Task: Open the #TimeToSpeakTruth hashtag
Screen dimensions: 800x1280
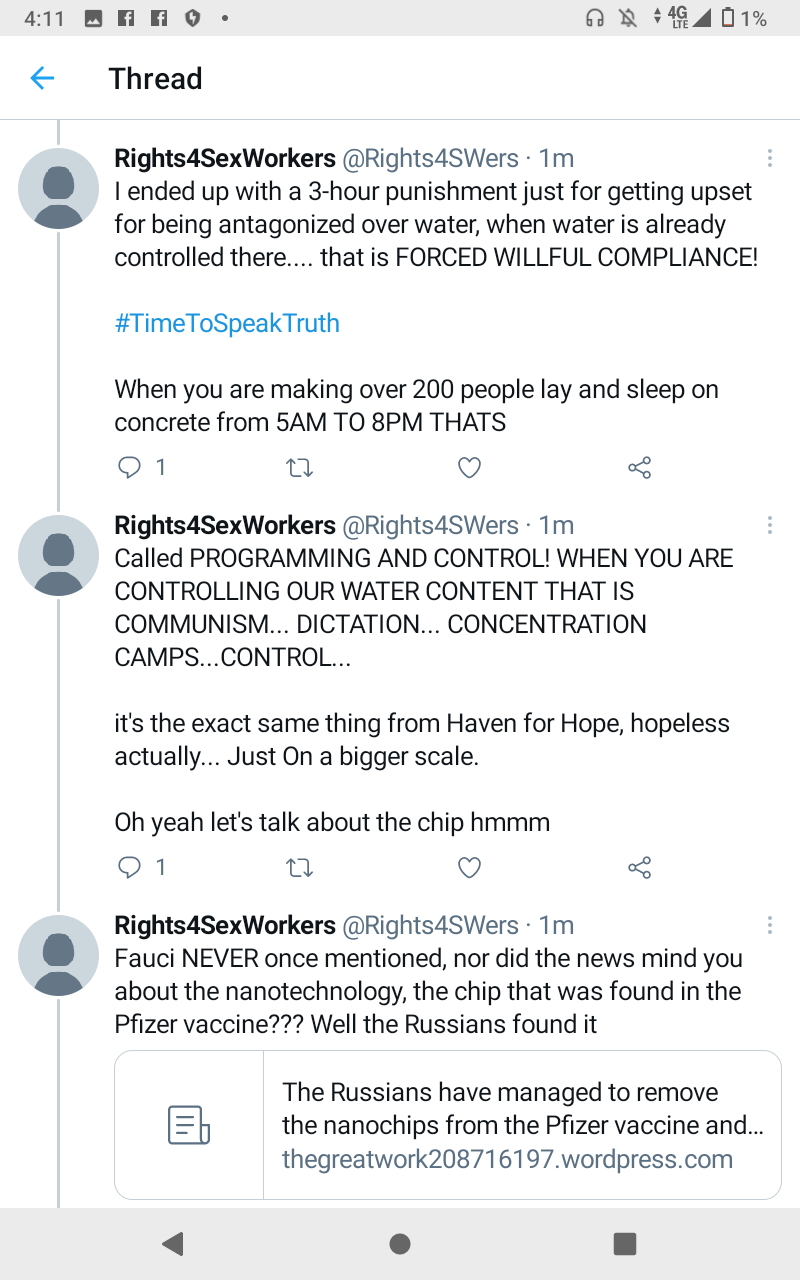Action: [x=227, y=323]
